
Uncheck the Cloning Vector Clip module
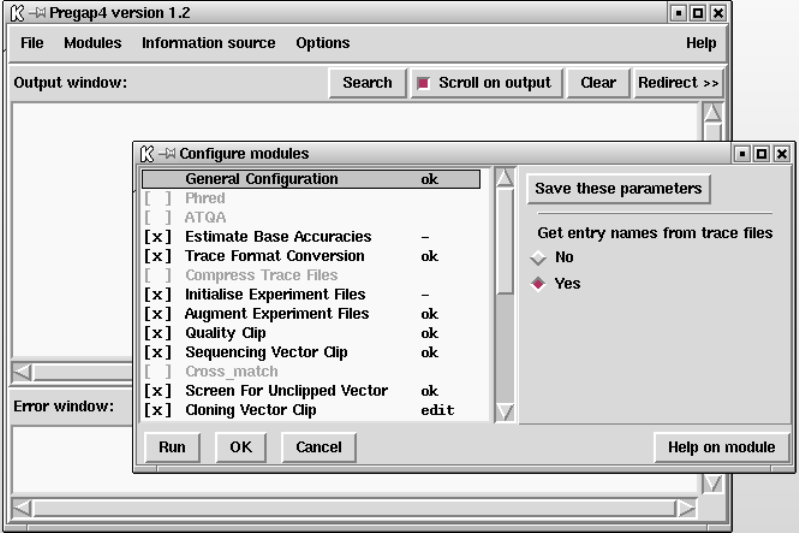coord(157,410)
